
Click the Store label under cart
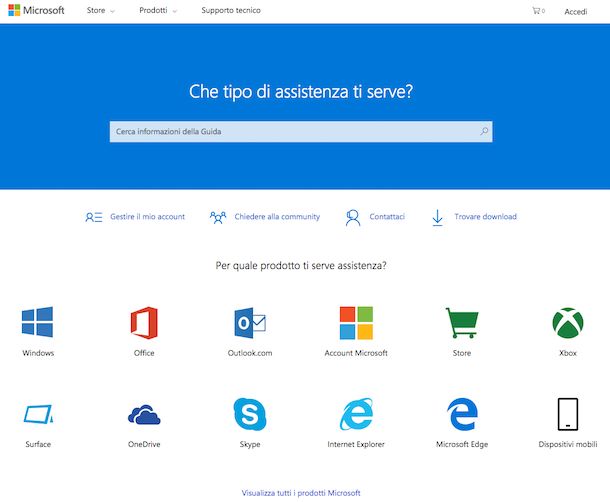[462, 353]
